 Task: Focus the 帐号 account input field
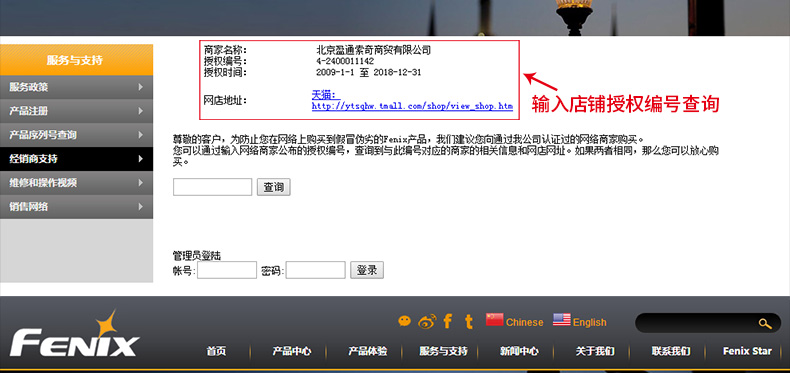[227, 270]
